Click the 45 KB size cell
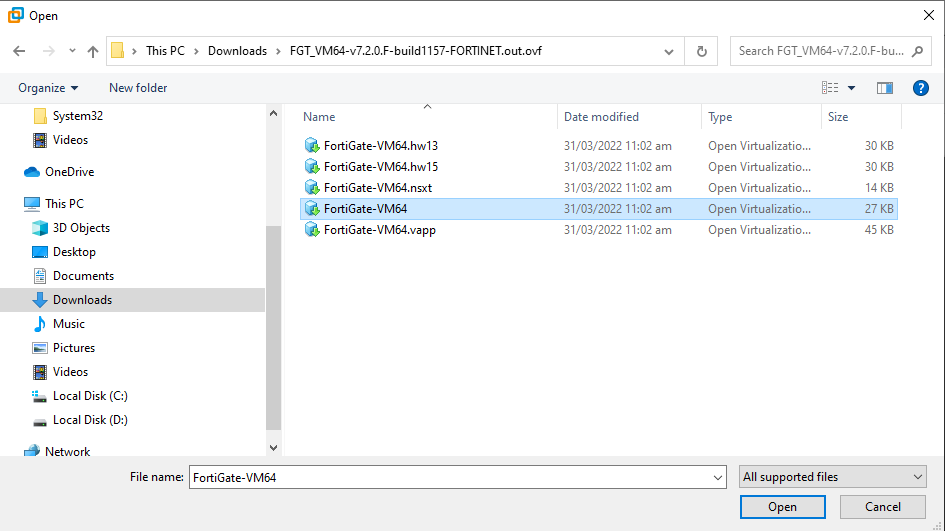 879,230
